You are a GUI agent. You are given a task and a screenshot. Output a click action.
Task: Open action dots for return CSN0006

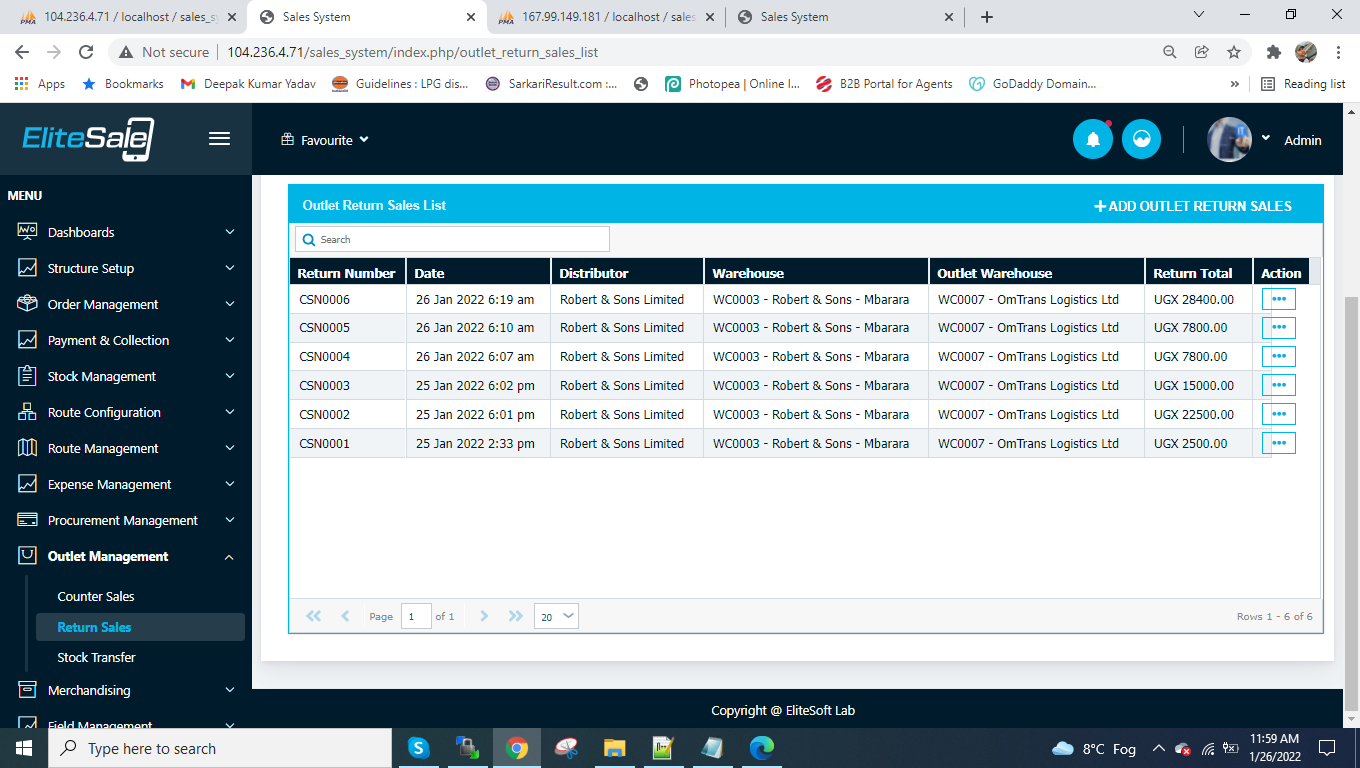(1278, 299)
